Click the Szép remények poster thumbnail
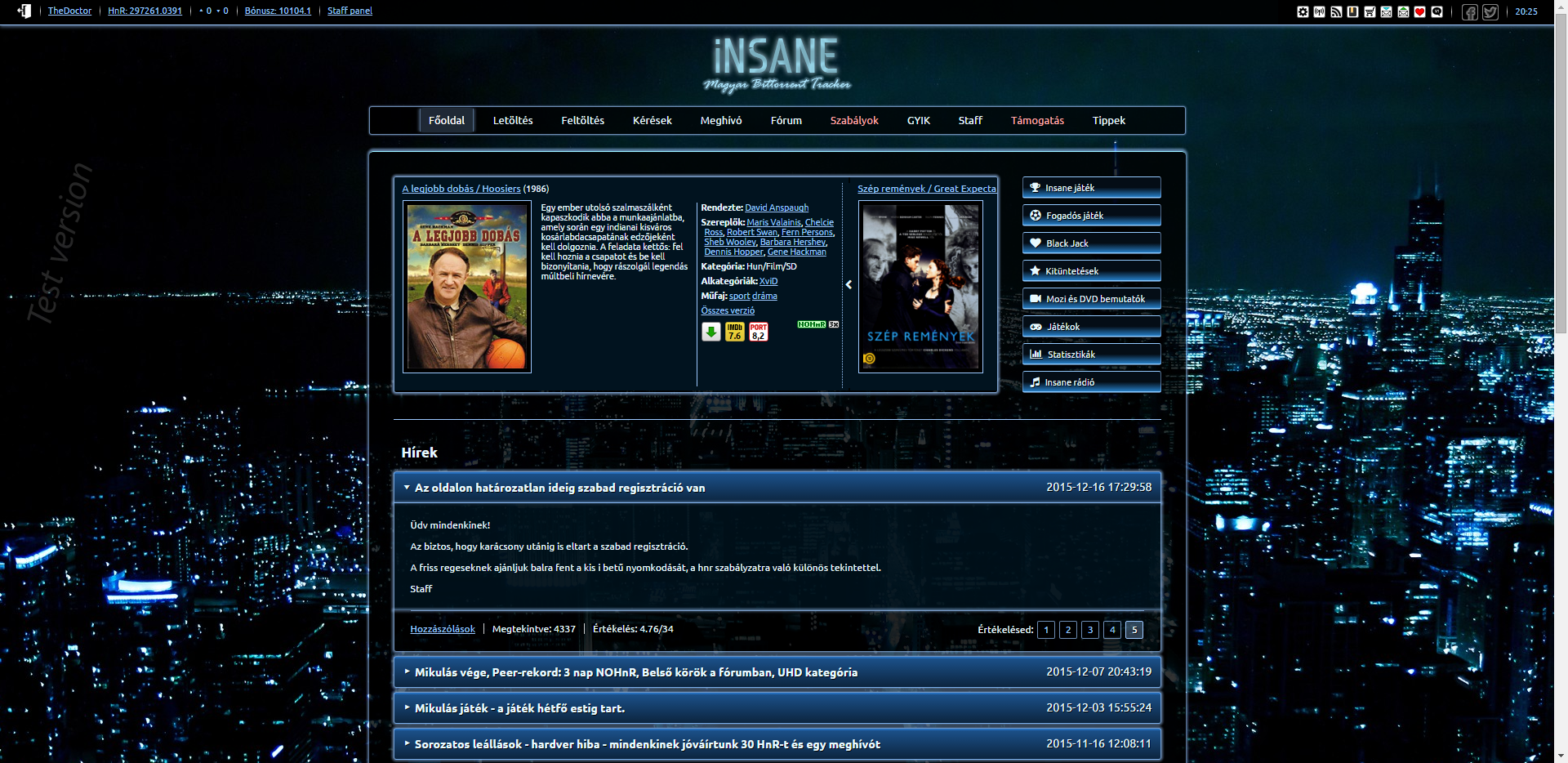This screenshot has height=763, width=1568. click(920, 287)
